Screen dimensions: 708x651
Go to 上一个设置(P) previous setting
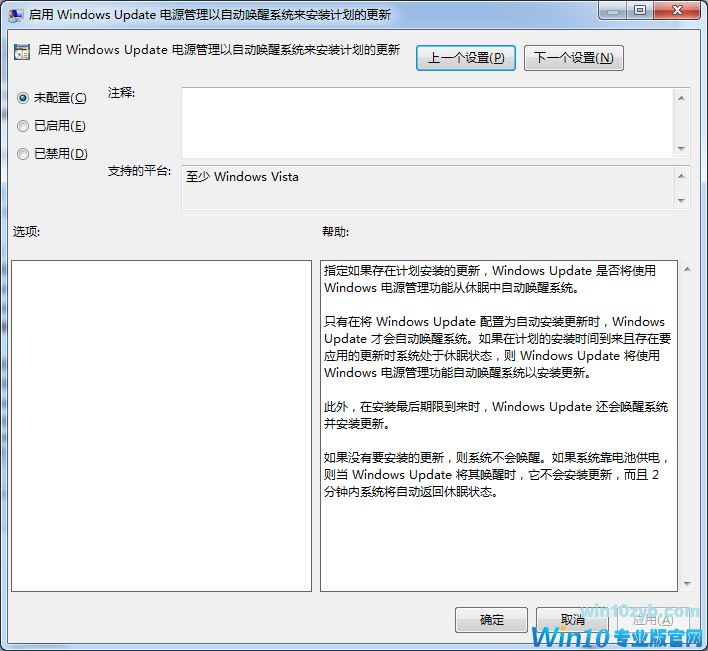(x=466, y=58)
